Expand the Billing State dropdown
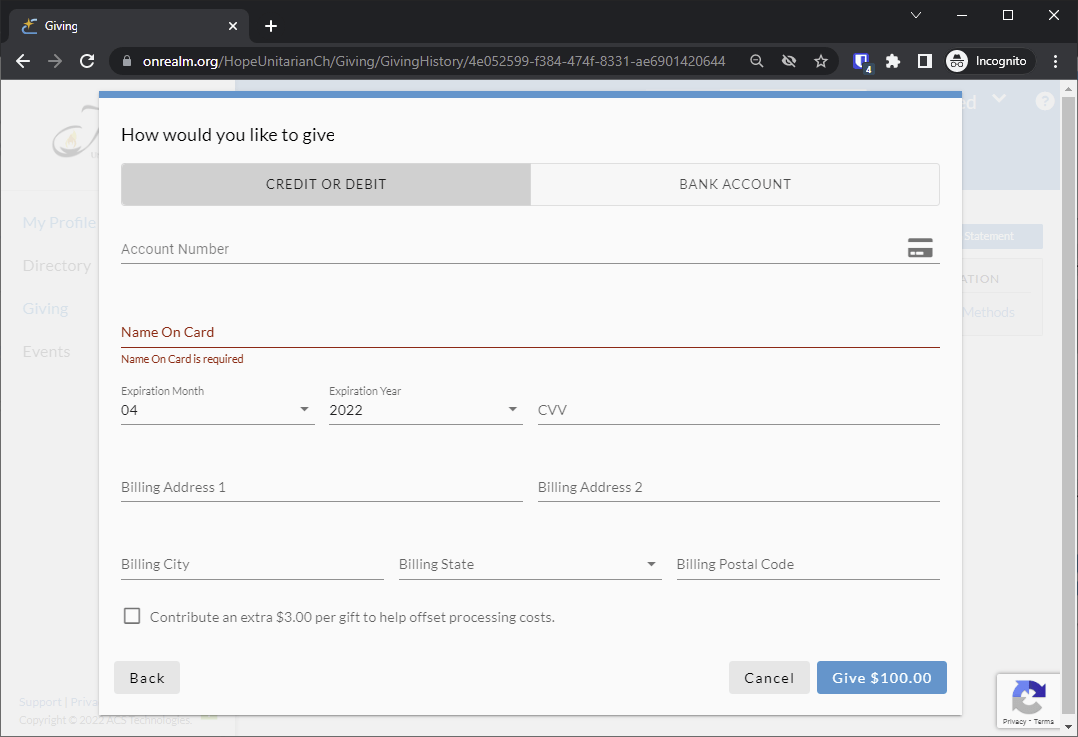 click(x=529, y=564)
